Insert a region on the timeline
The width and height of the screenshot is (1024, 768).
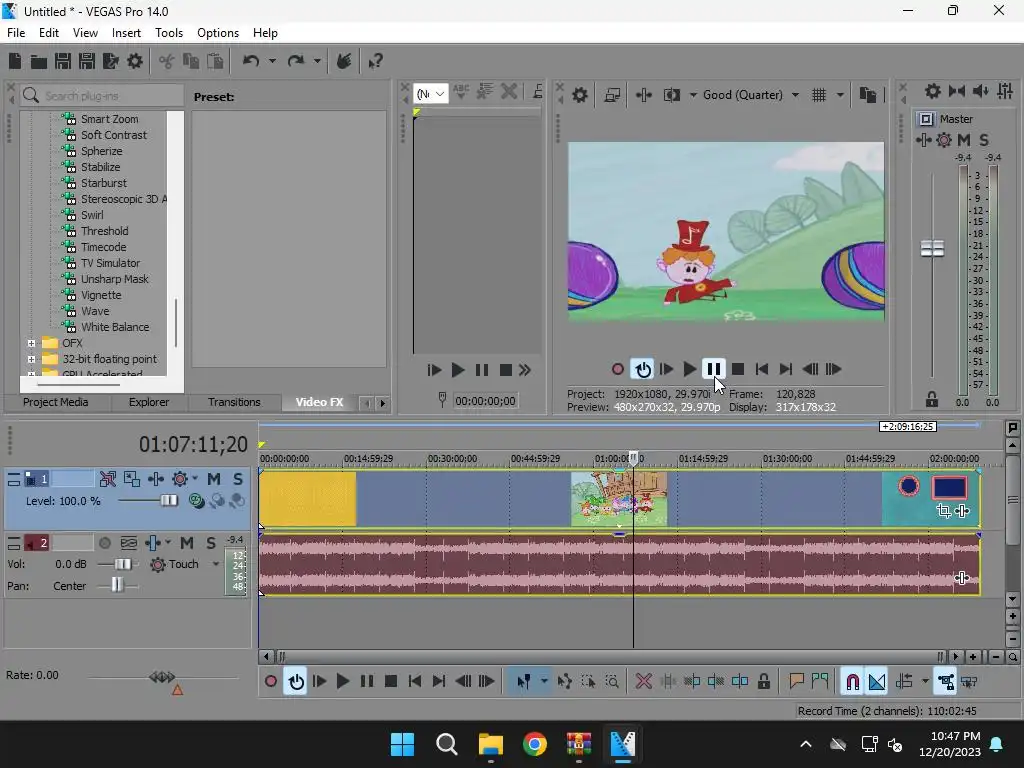820,682
